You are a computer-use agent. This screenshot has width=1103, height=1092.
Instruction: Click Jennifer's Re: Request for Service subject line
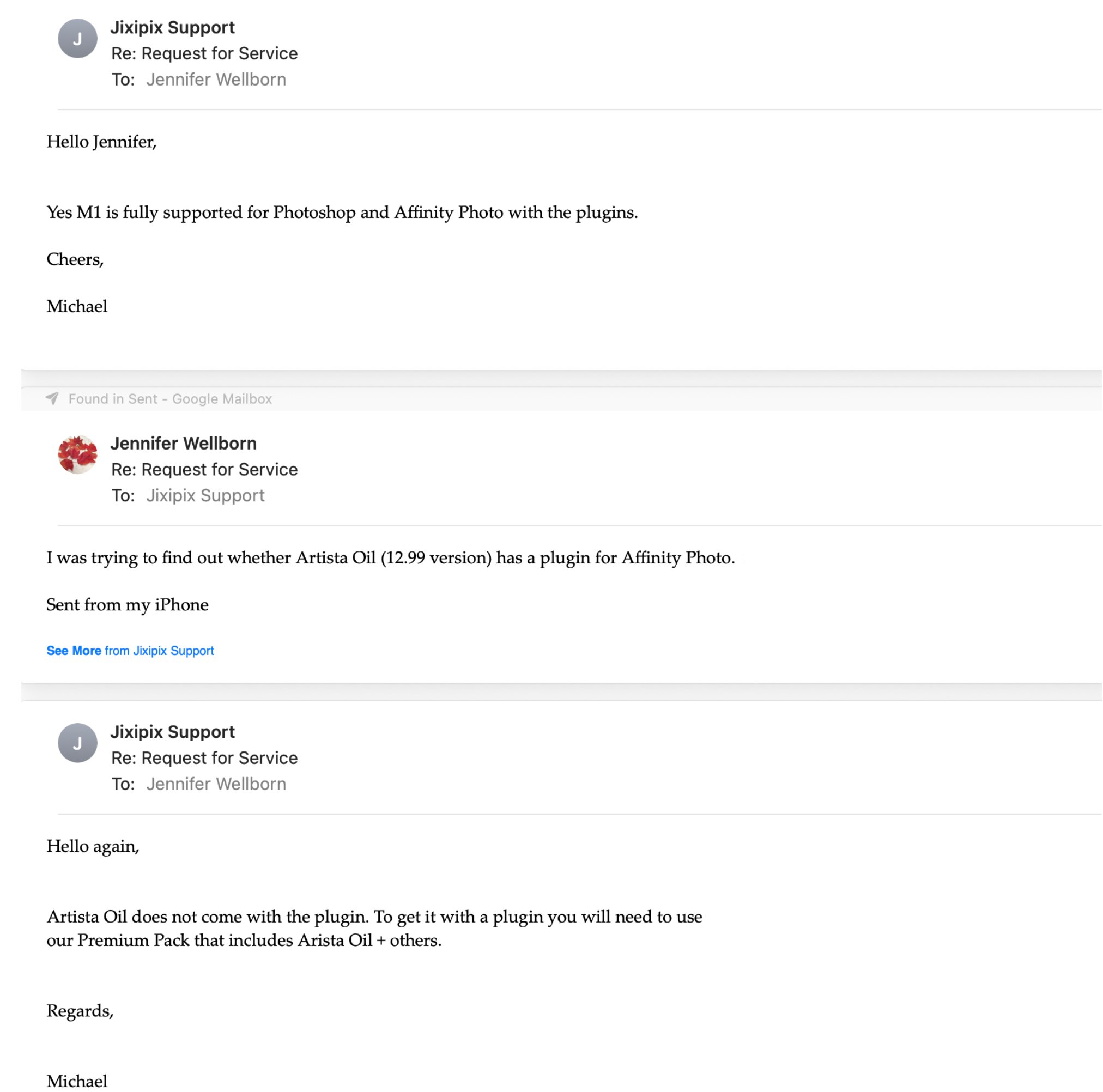pos(204,470)
